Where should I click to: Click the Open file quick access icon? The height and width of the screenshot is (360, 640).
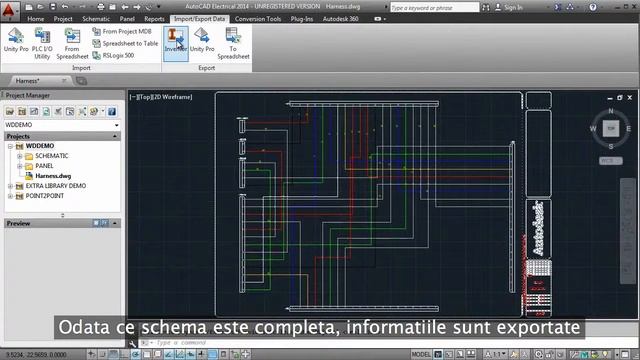[x=40, y=7]
